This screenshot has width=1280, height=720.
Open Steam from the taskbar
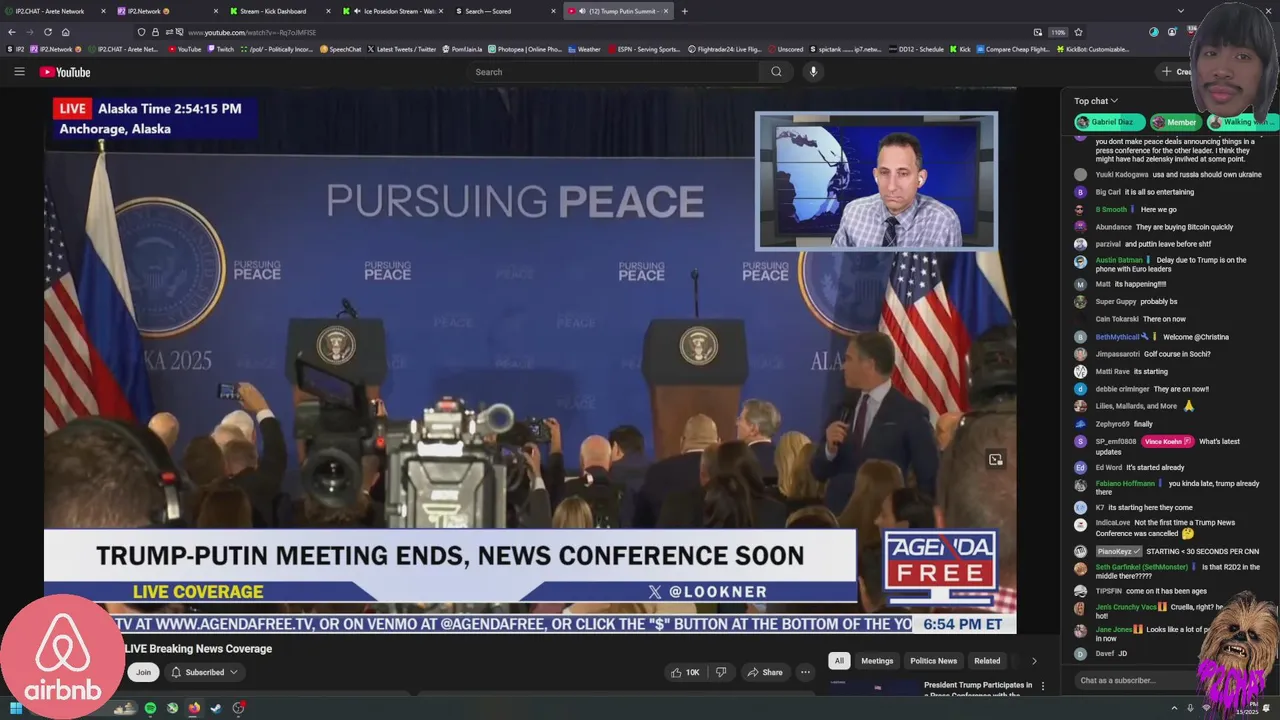216,708
